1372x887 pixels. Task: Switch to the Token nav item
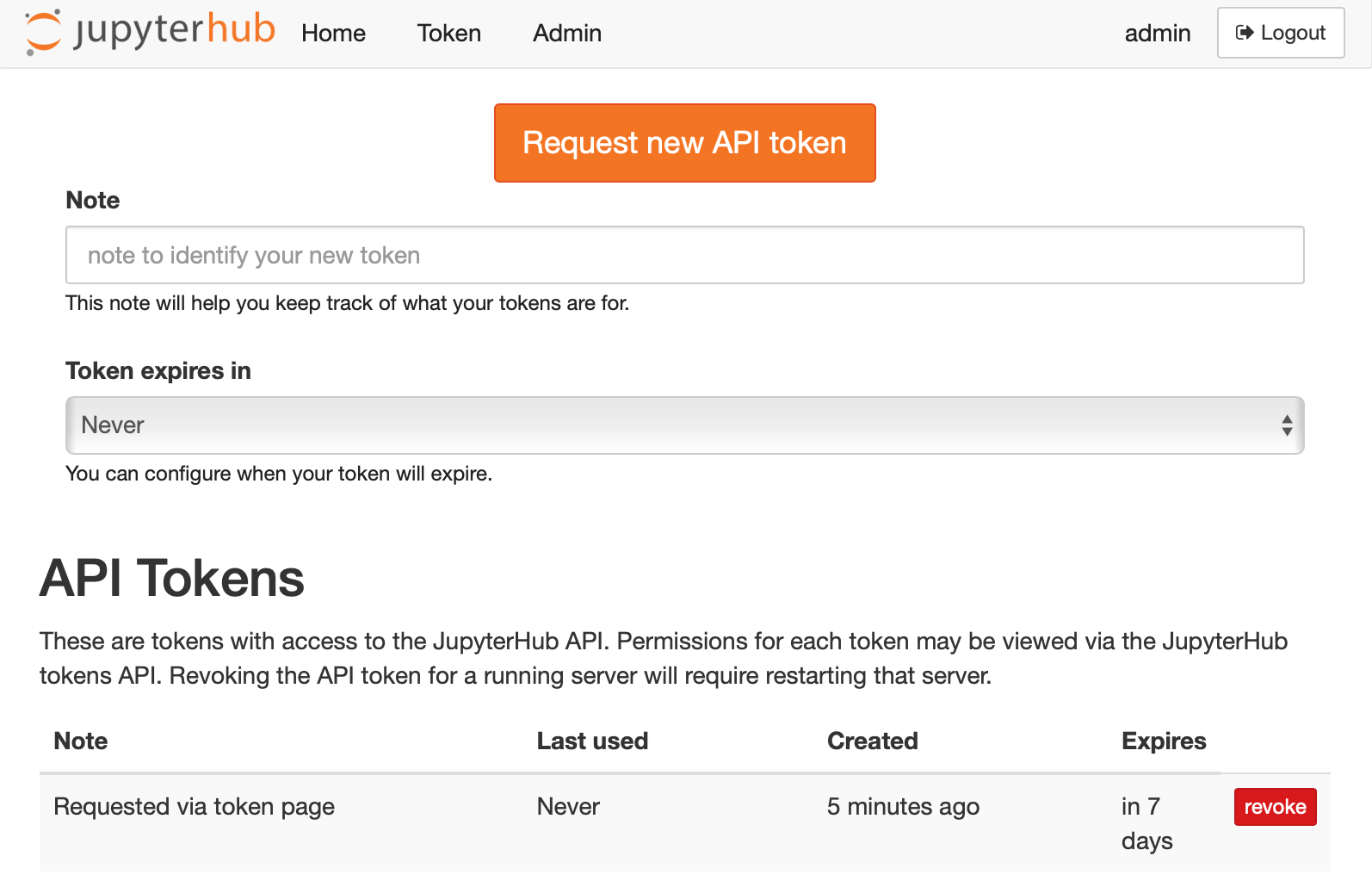[448, 34]
